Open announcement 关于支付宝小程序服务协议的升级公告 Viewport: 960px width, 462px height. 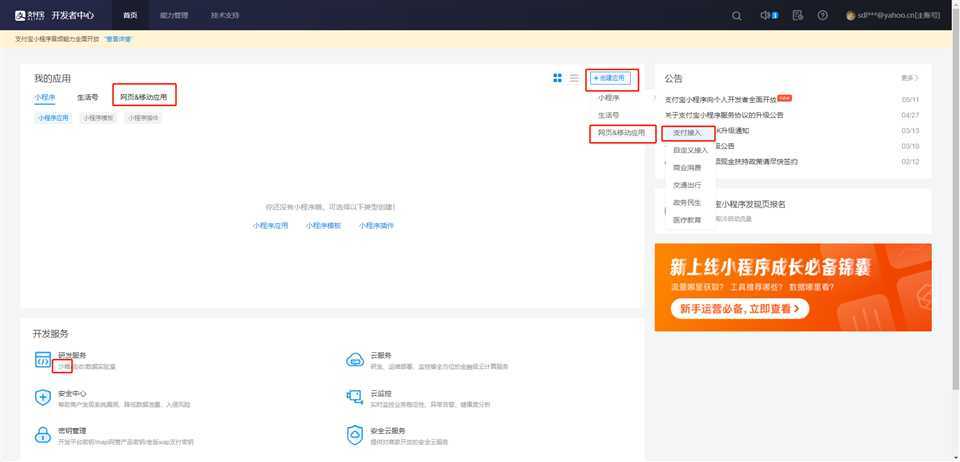point(724,115)
